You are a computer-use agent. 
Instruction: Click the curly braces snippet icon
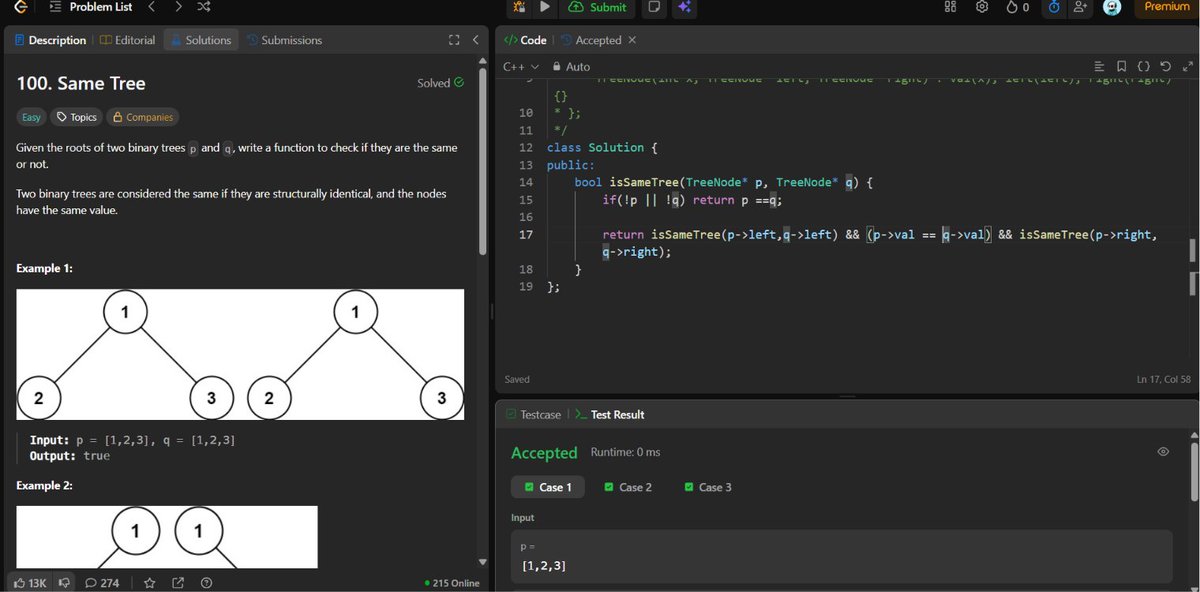(1144, 67)
